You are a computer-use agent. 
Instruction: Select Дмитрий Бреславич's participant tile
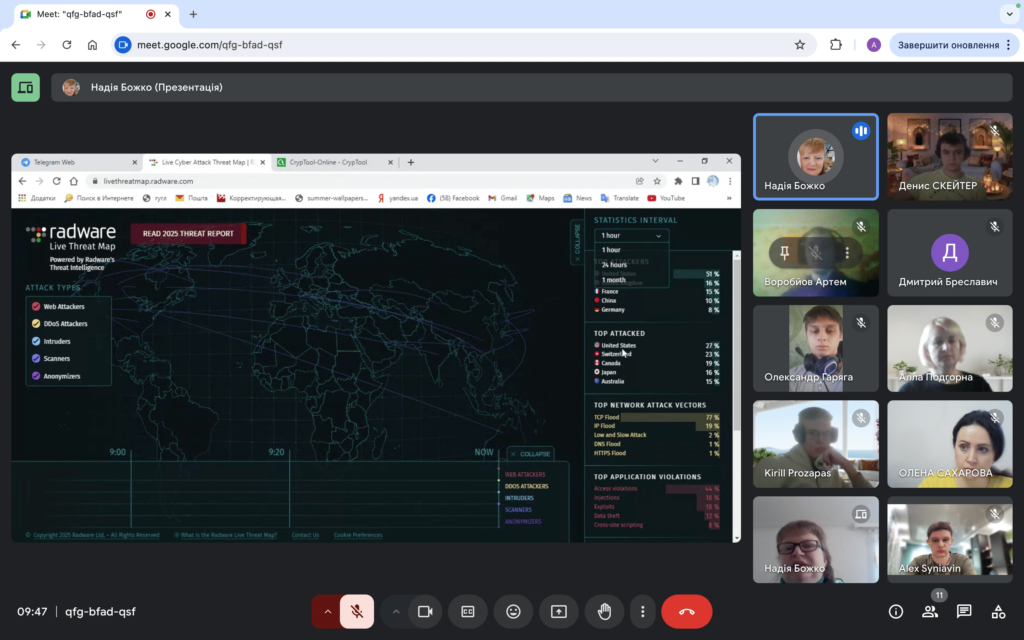950,253
